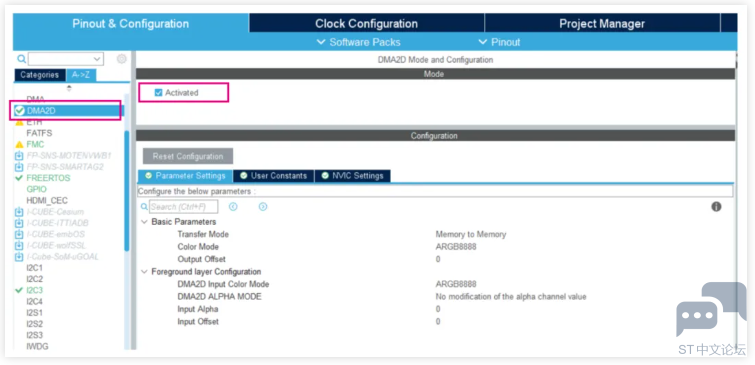Image resolution: width=755 pixels, height=365 pixels.
Task: Open the NVIC Settings tab
Action: [352, 176]
